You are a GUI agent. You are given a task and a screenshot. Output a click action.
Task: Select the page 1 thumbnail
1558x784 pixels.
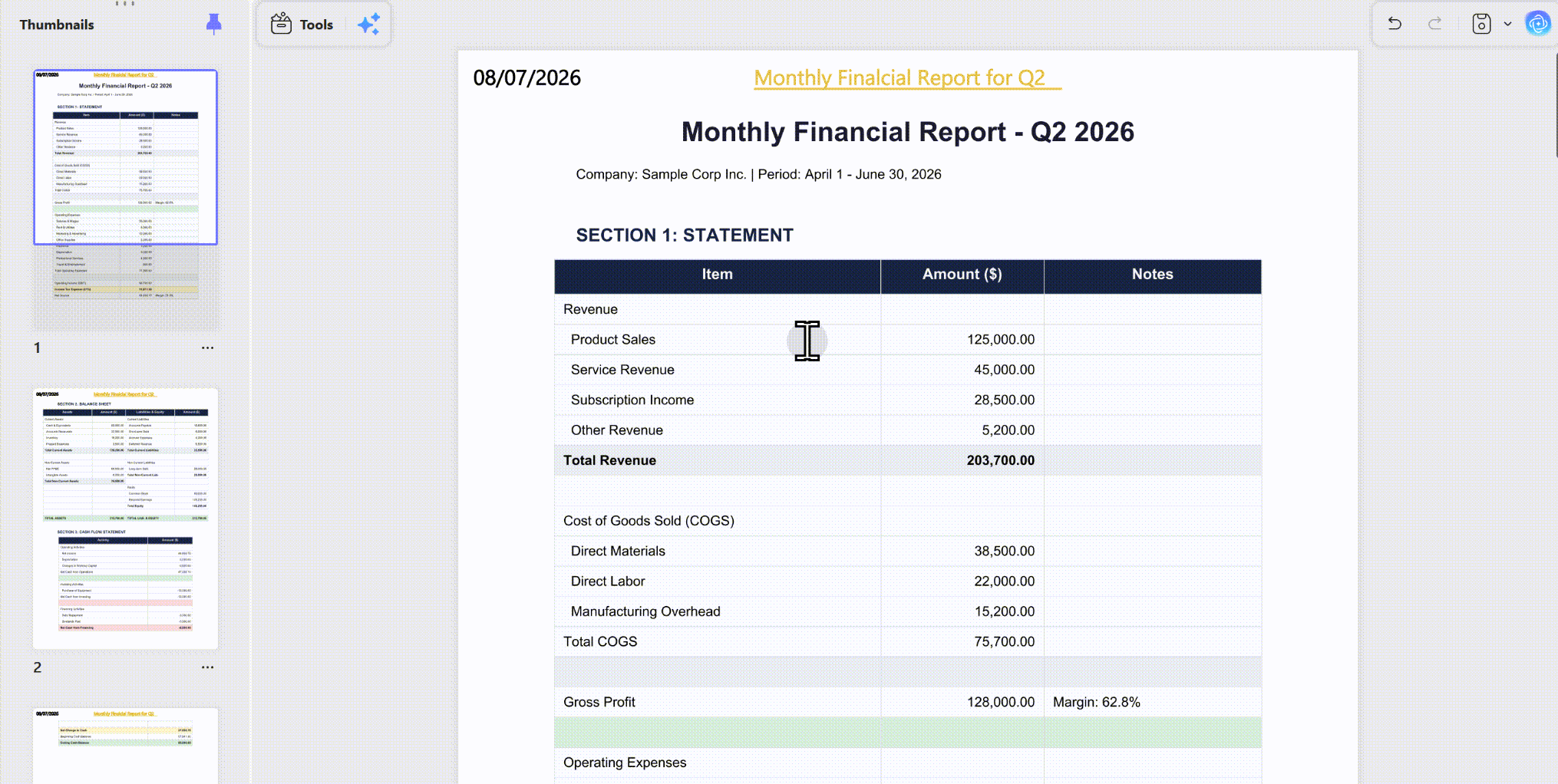coord(125,199)
